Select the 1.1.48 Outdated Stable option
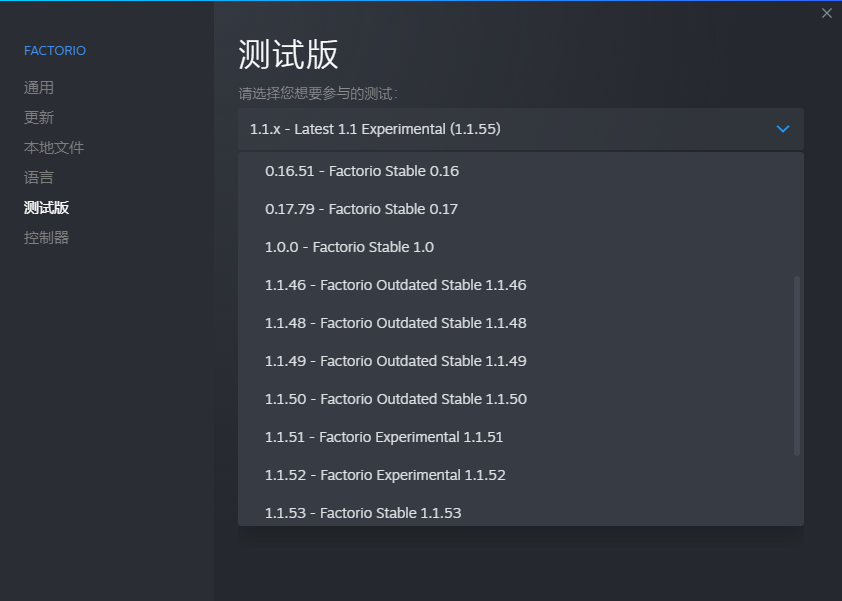The width and height of the screenshot is (842, 601). 395,323
